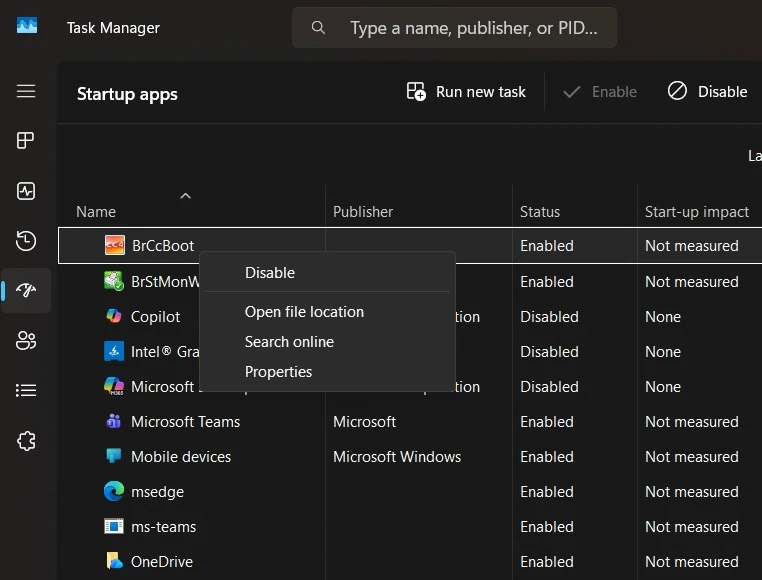Click Microsoft Windows publisher cell
The width and height of the screenshot is (762, 580).
[397, 457]
